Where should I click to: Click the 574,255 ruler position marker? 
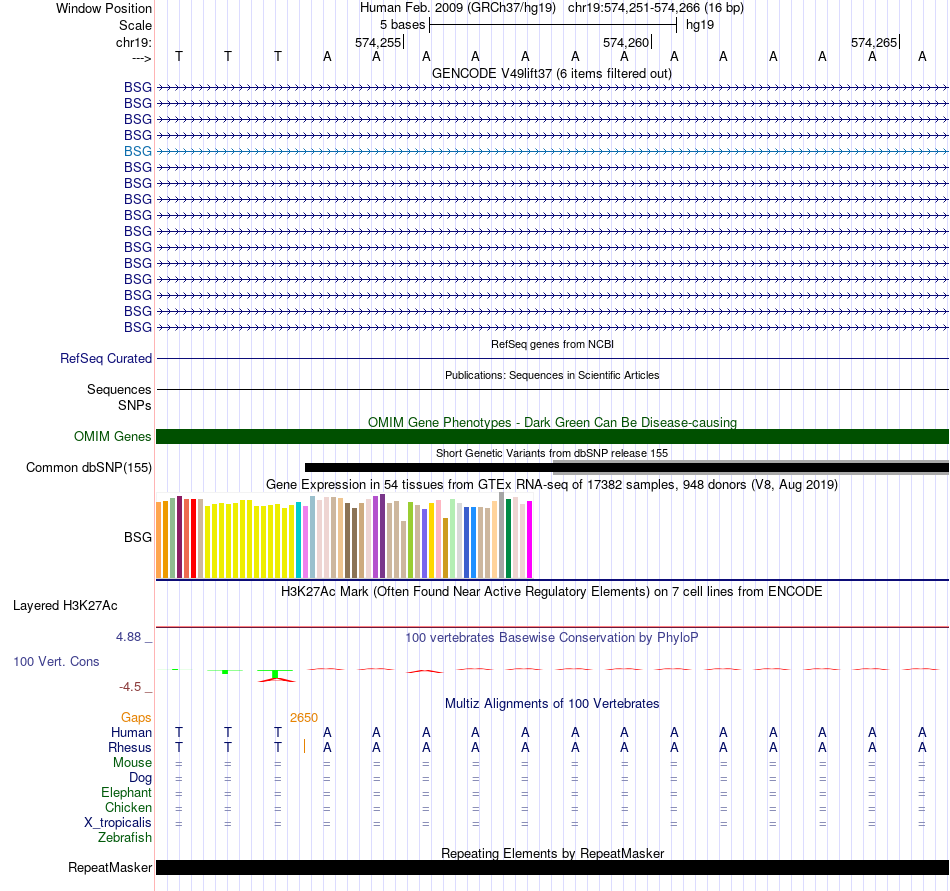378,42
